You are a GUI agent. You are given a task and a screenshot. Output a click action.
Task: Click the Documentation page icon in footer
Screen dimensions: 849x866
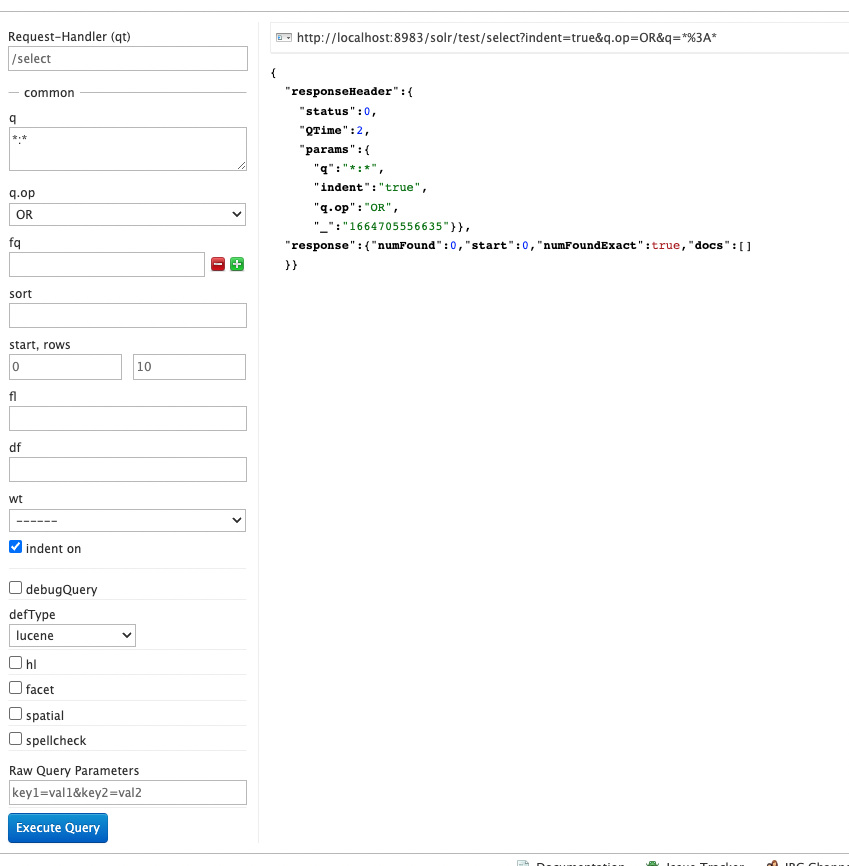523,864
